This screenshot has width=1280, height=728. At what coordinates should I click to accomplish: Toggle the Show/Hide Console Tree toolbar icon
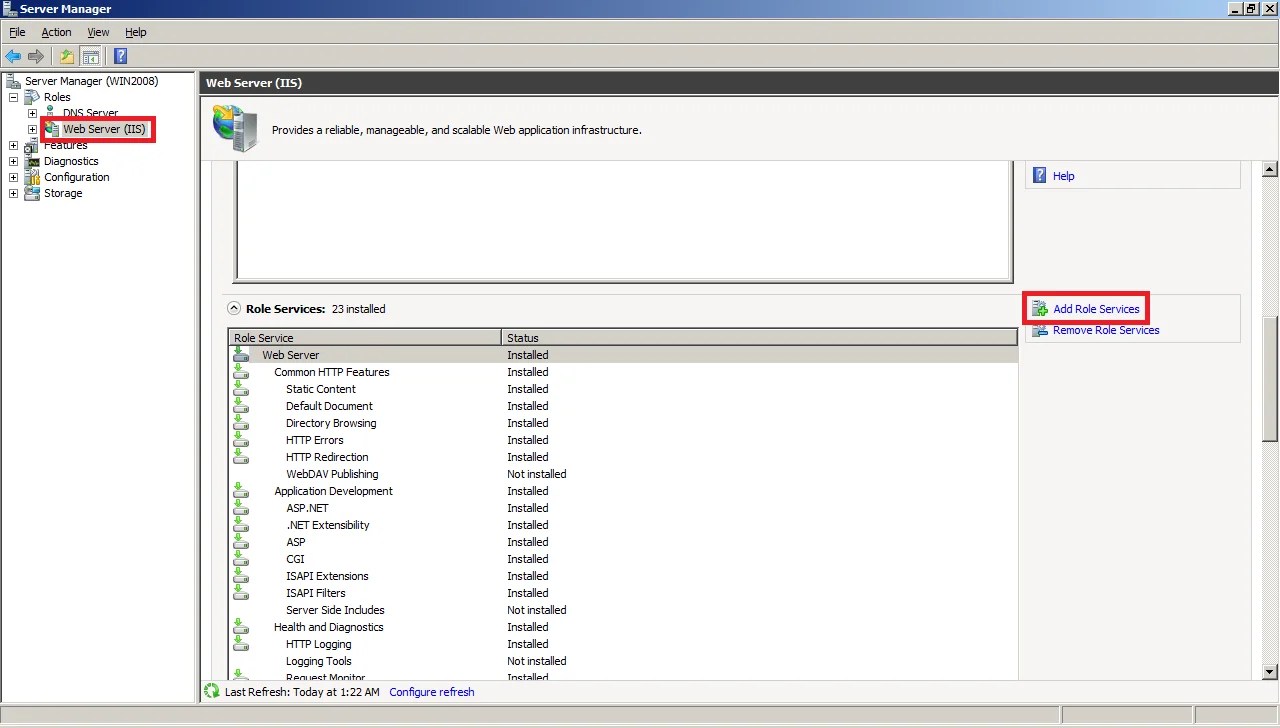(x=91, y=56)
